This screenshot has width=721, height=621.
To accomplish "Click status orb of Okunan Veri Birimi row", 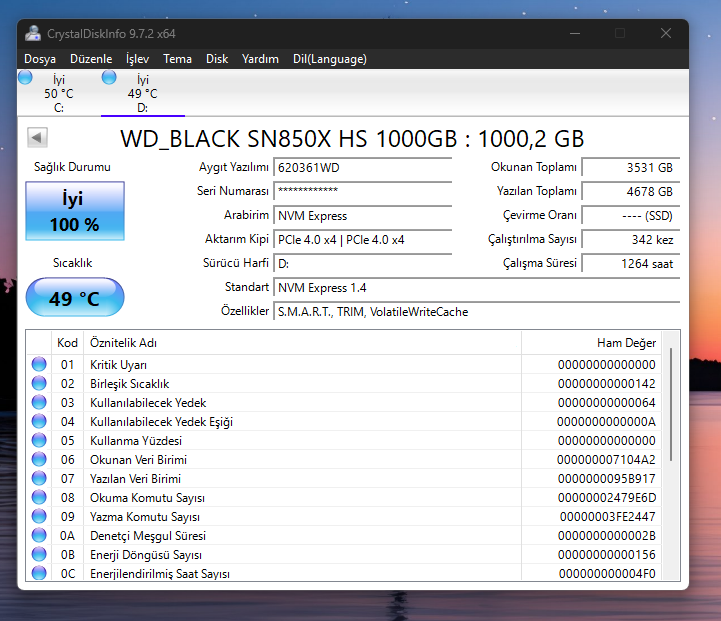I will tap(39, 459).
